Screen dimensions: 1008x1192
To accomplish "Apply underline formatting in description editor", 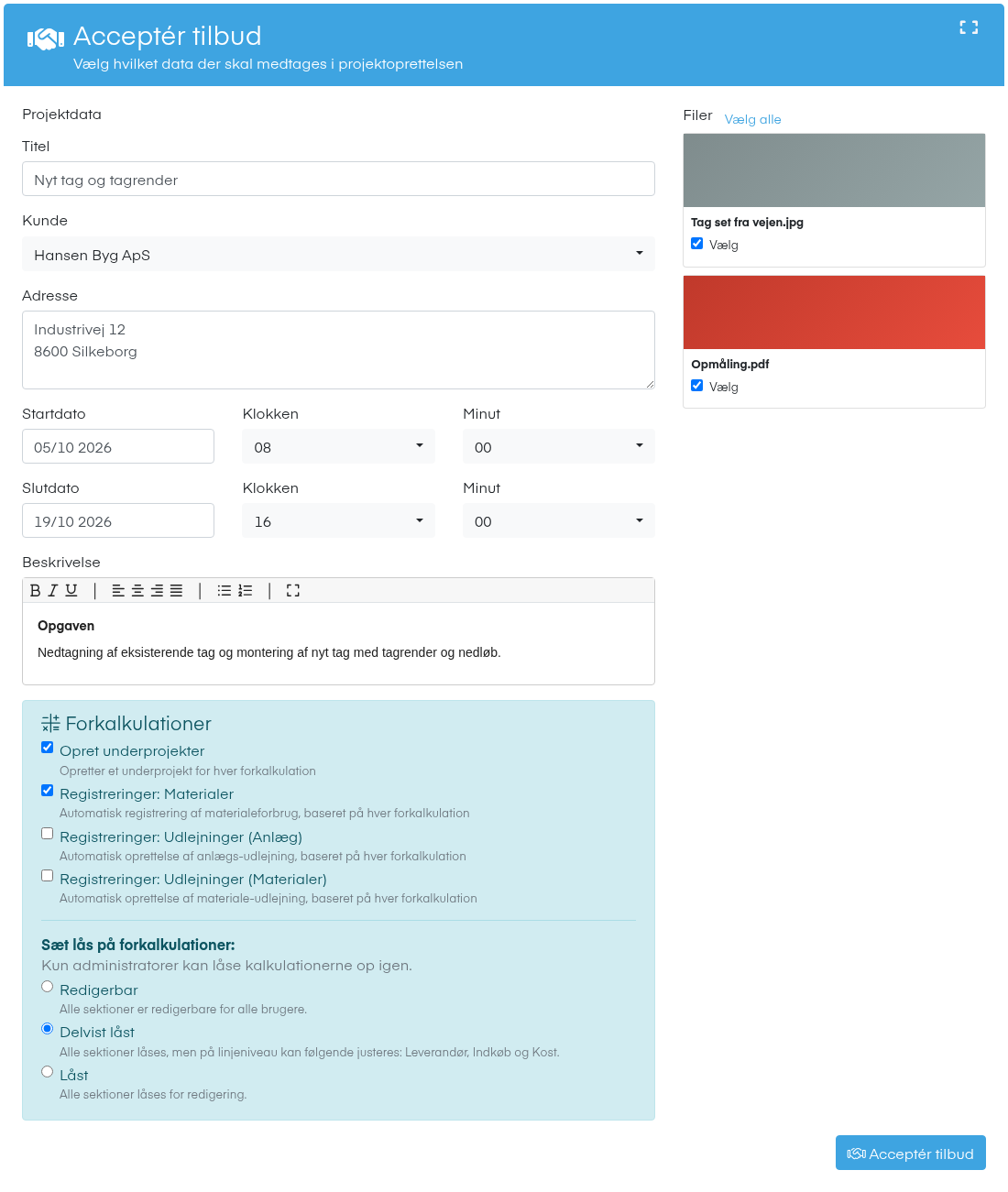I will point(71,591).
